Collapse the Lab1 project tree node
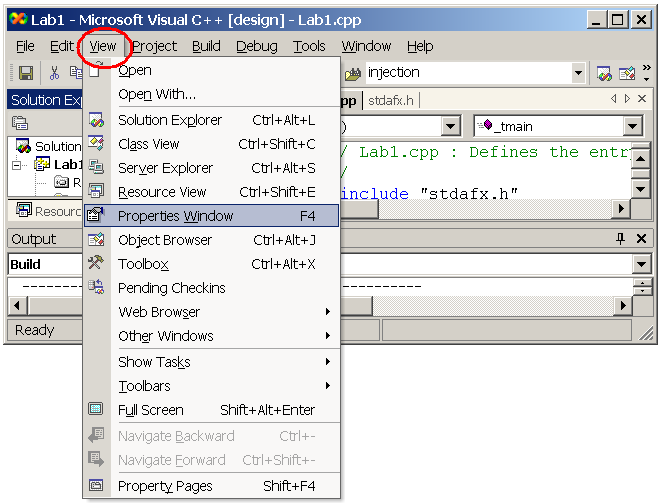Image resolution: width=664 pixels, height=503 pixels. click(x=17, y=165)
